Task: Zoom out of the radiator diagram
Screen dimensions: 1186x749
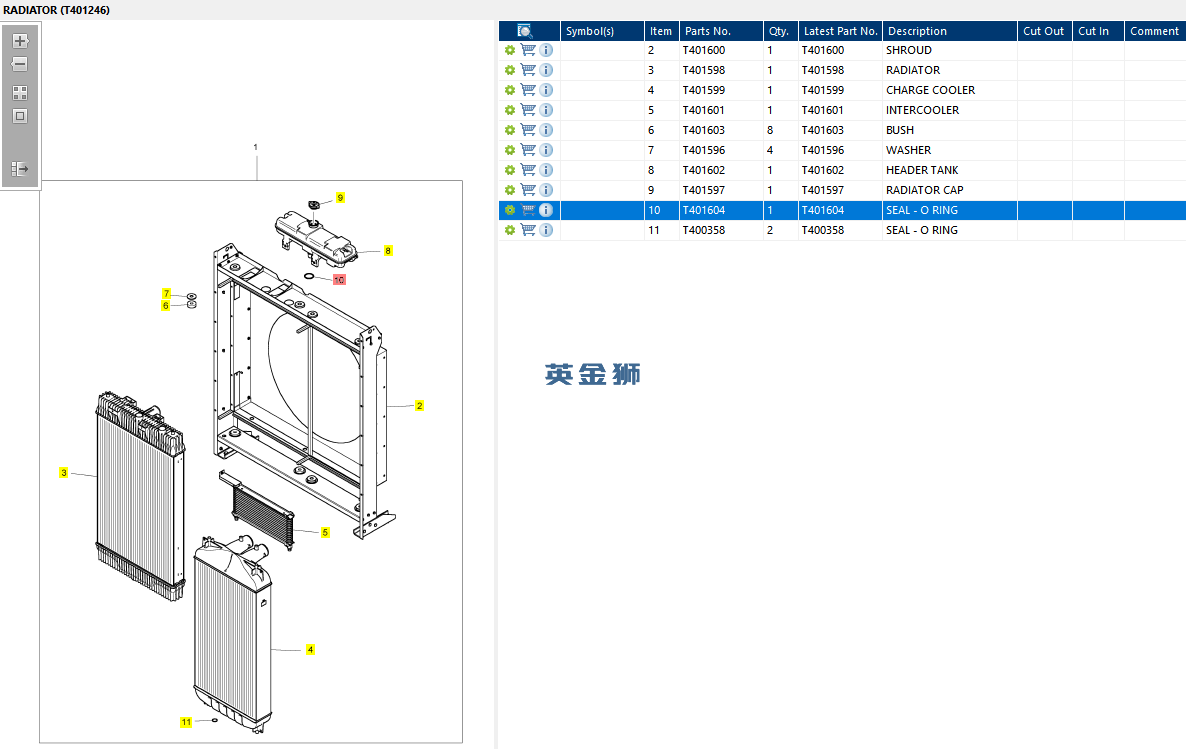Action: pyautogui.click(x=20, y=64)
